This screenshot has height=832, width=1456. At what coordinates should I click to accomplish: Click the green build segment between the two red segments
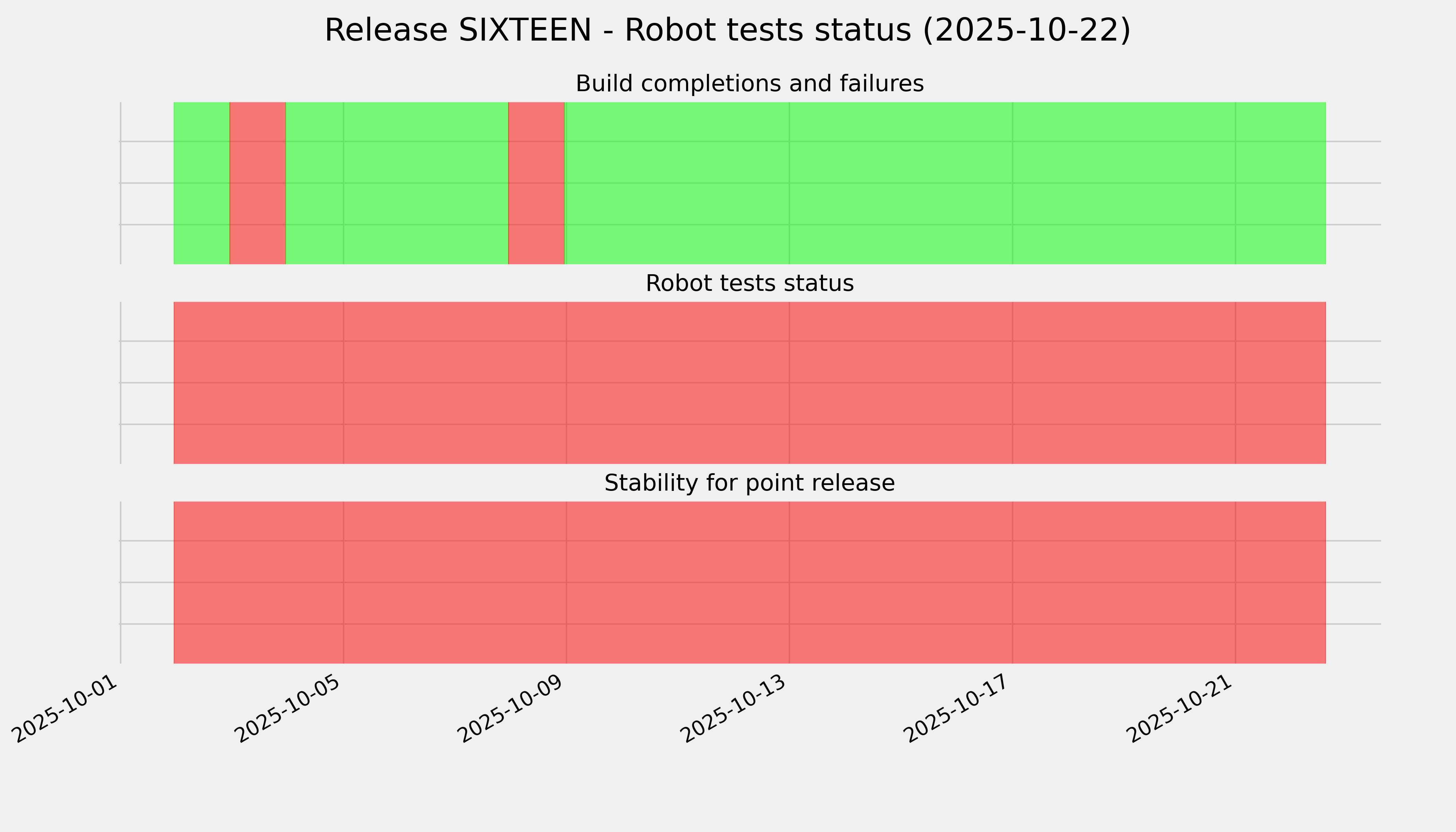[397, 183]
